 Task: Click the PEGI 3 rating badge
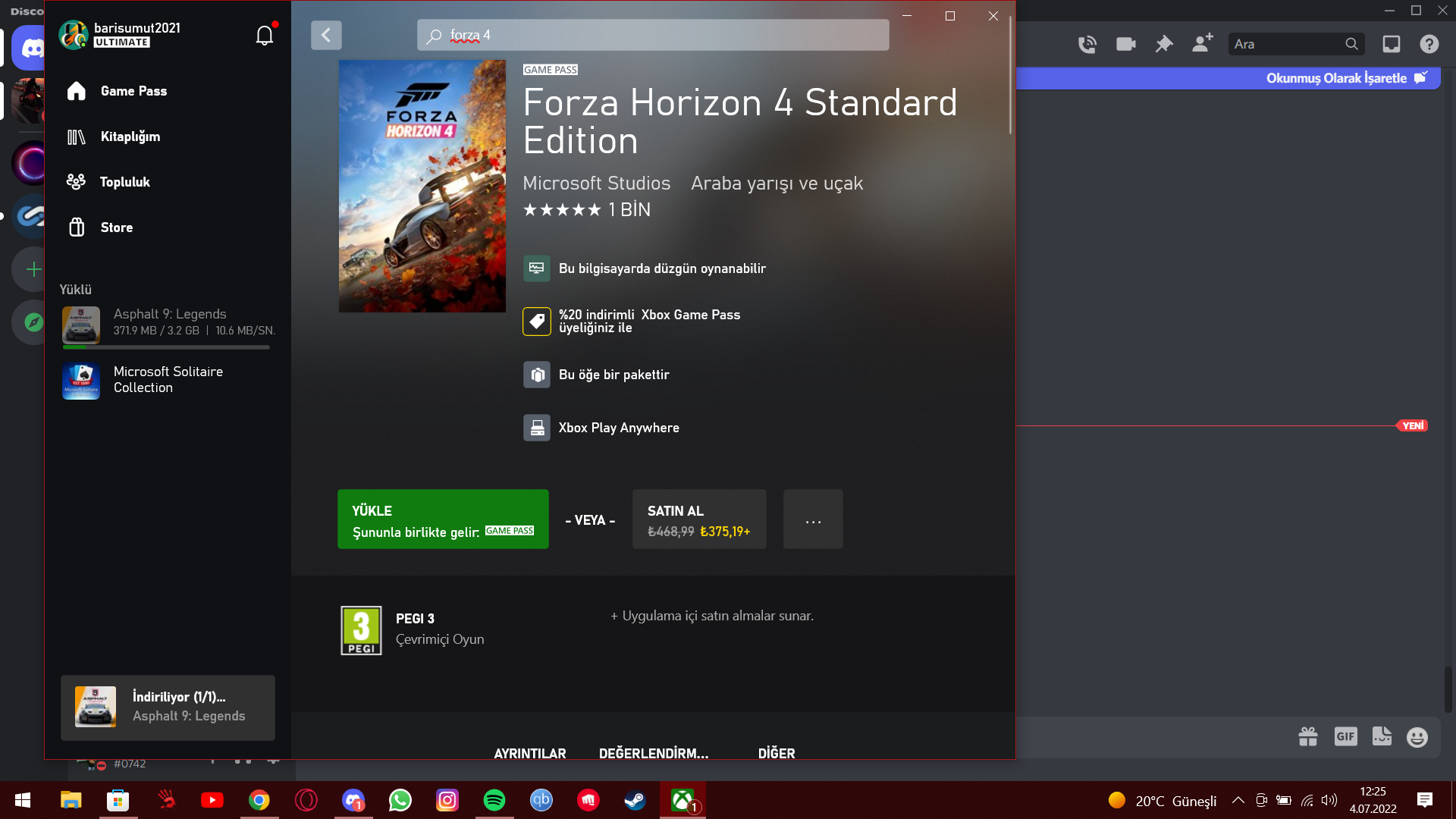click(x=361, y=630)
